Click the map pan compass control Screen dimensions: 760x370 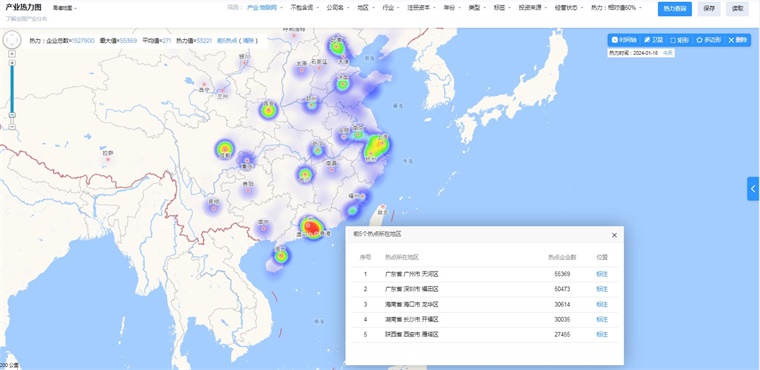click(x=12, y=40)
